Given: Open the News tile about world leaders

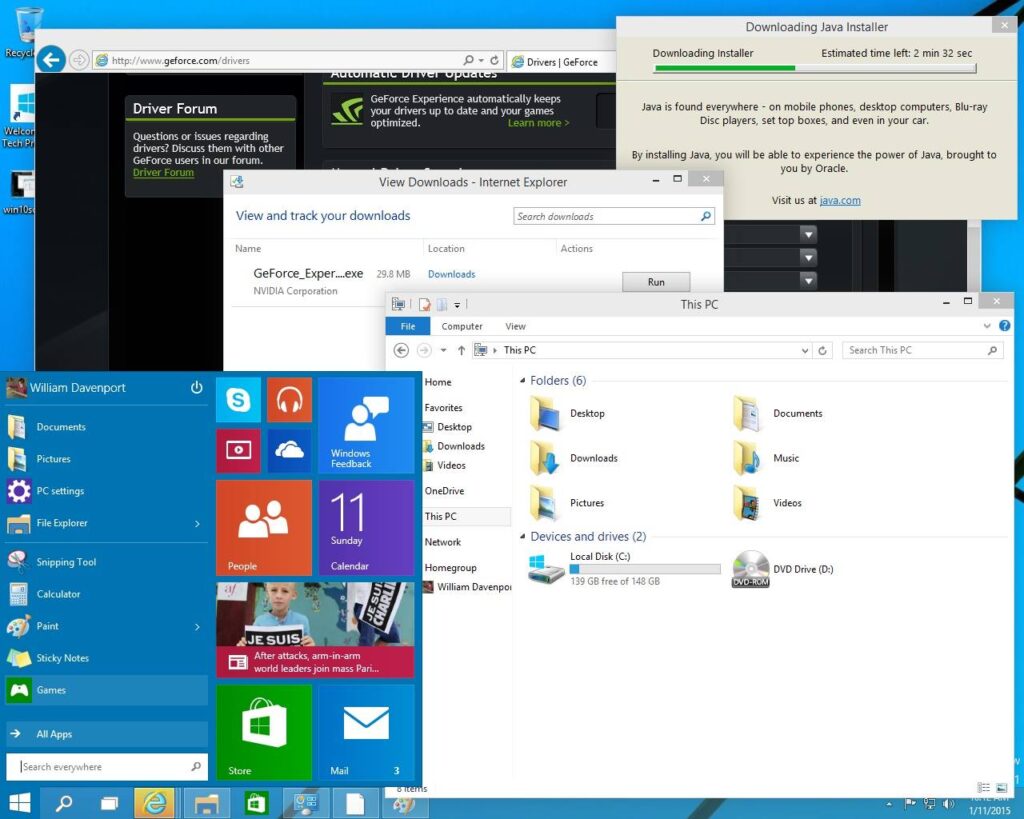Looking at the screenshot, I should coord(315,630).
